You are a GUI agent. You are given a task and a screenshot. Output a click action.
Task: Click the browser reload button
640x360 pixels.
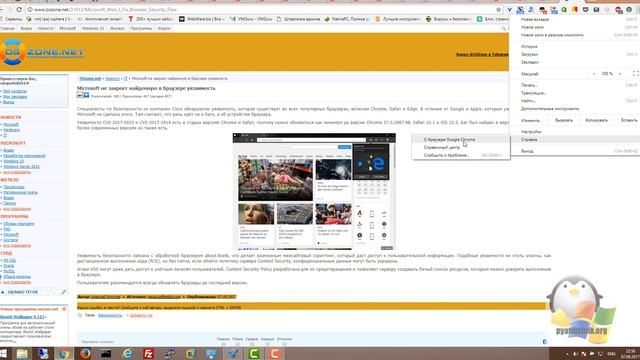tap(19, 9)
